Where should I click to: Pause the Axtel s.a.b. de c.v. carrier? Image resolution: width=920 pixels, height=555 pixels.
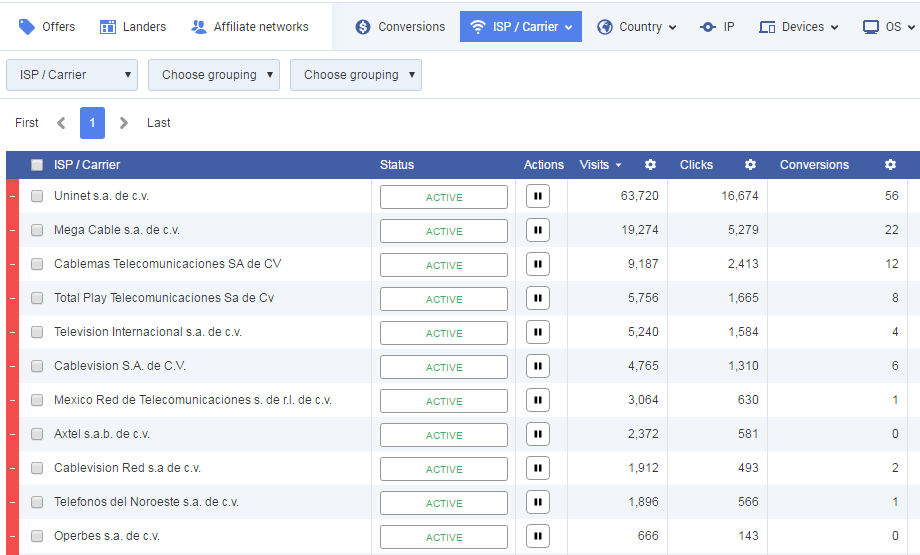537,434
